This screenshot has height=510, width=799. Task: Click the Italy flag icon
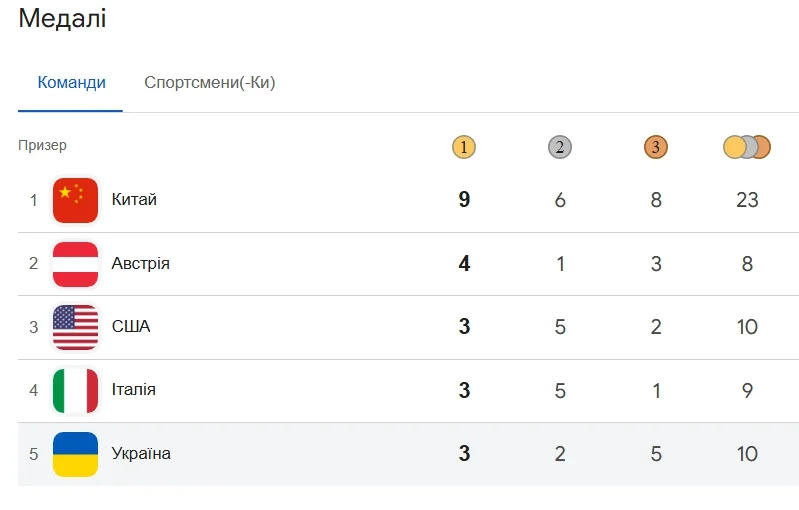click(75, 390)
